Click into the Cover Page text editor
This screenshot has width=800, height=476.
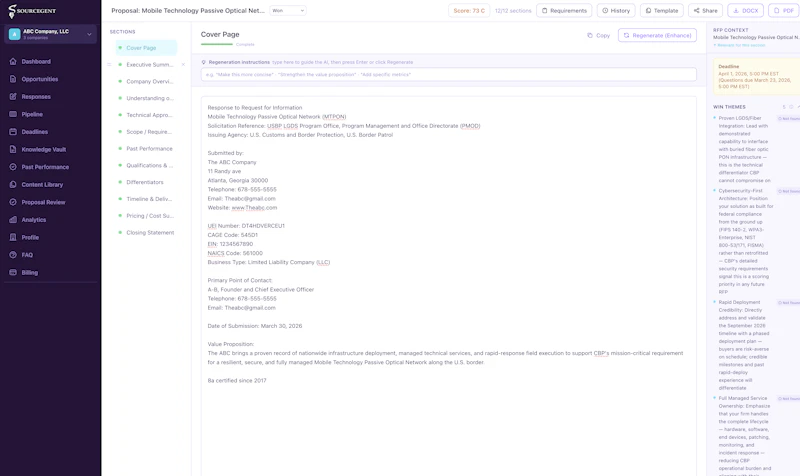click(448, 286)
